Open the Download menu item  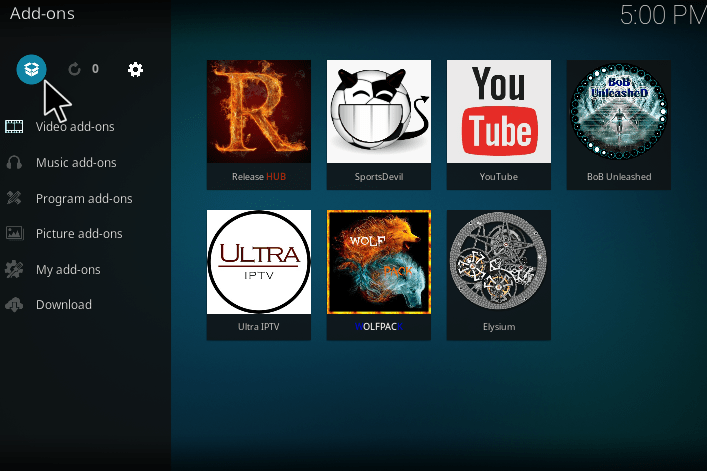[64, 305]
